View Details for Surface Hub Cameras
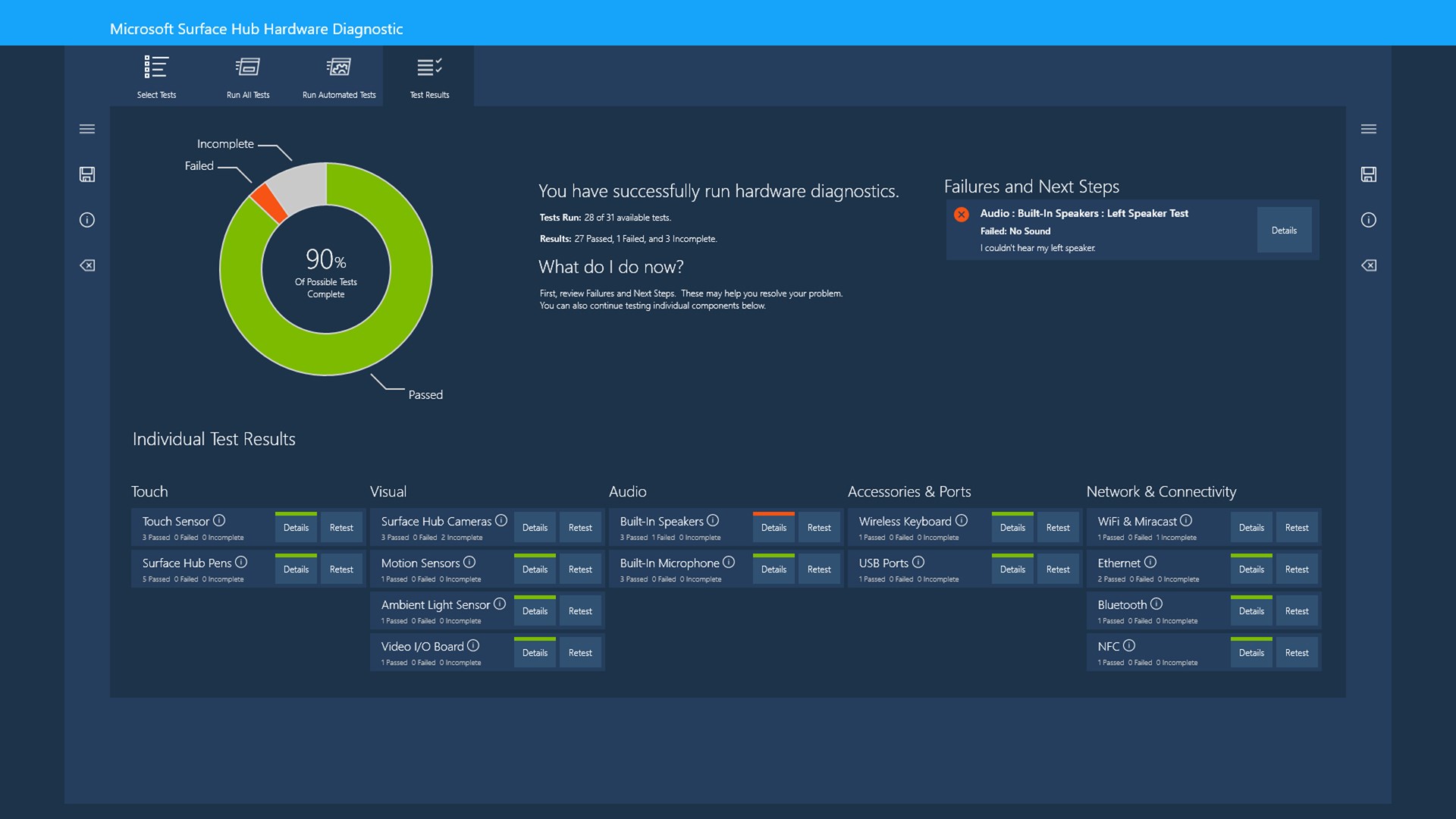This screenshot has height=819, width=1456. point(535,528)
